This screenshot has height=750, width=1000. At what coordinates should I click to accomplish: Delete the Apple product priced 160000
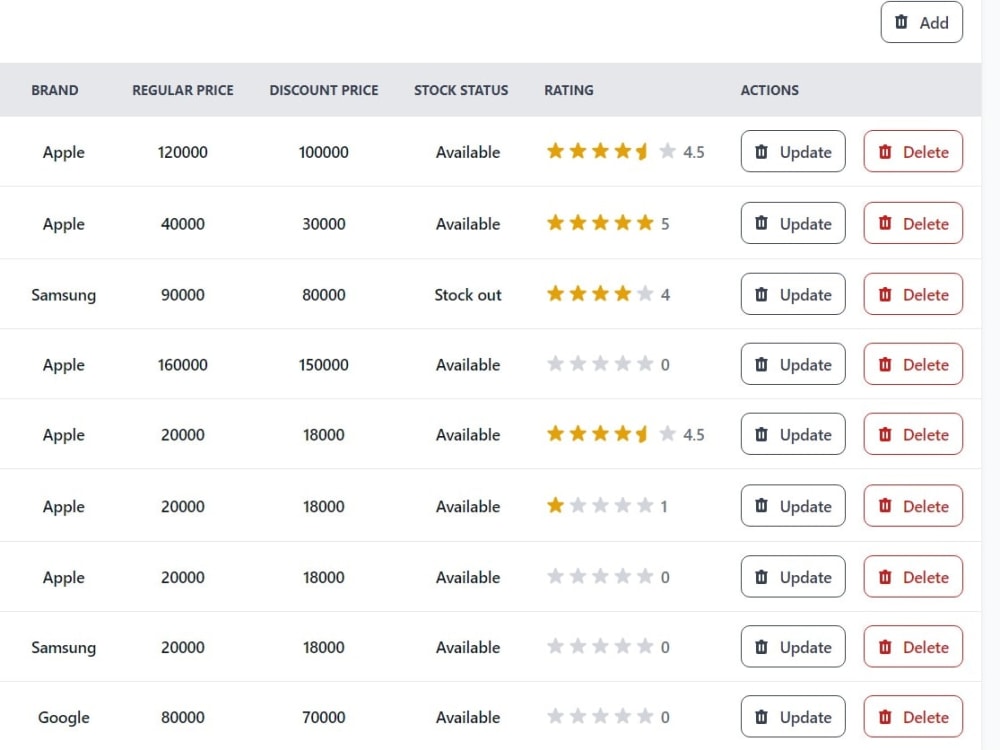(913, 364)
